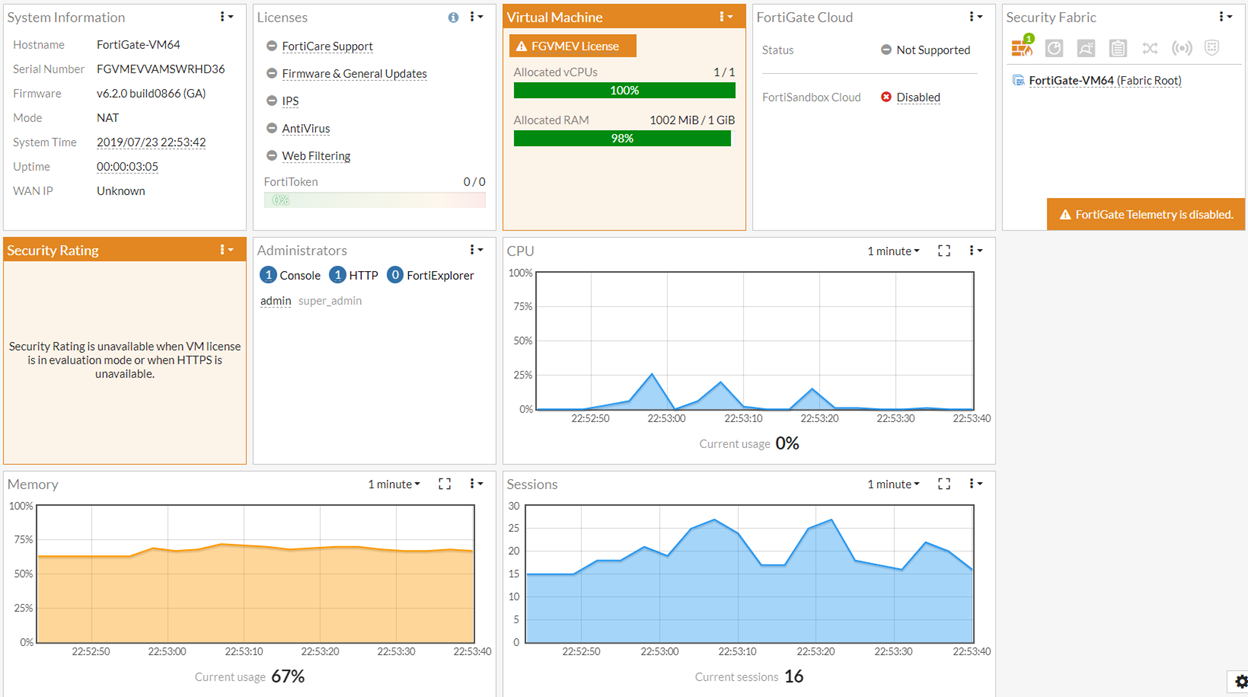
Task: Maximize the Sessions chart widget
Action: click(944, 484)
